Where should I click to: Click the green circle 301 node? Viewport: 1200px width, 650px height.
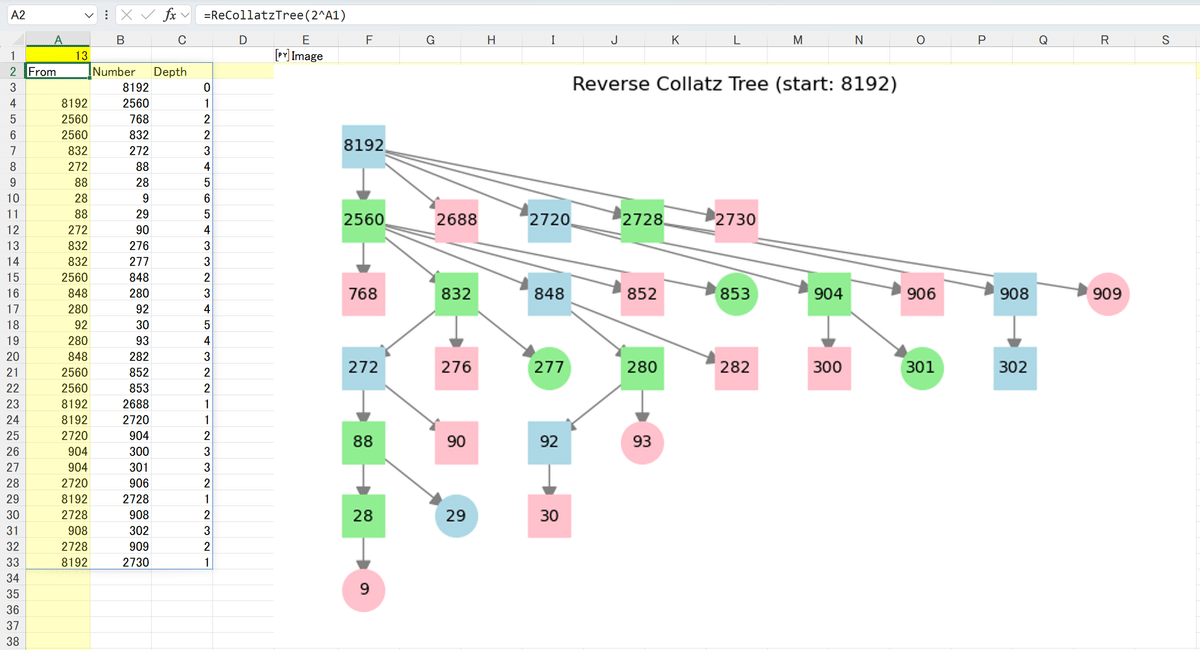[x=921, y=368]
